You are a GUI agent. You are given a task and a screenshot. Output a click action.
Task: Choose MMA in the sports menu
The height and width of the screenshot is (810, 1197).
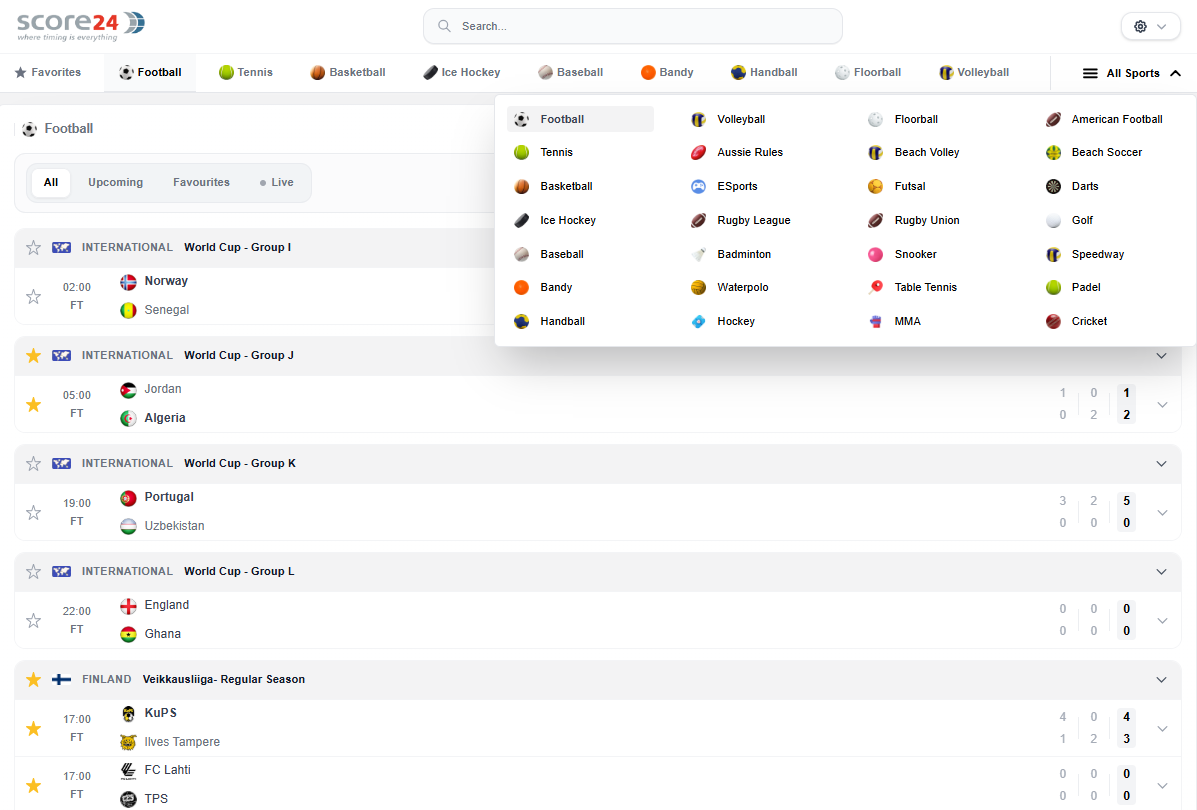895,321
